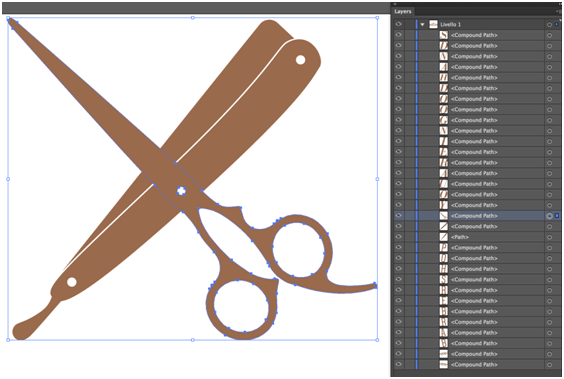
Task: Click target circle of last Compound Path row
Action: point(549,365)
